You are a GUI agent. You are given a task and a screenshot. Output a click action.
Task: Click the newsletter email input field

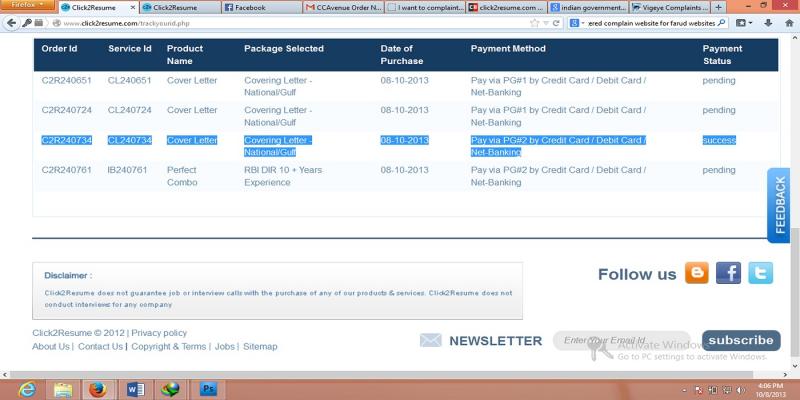coord(621,340)
